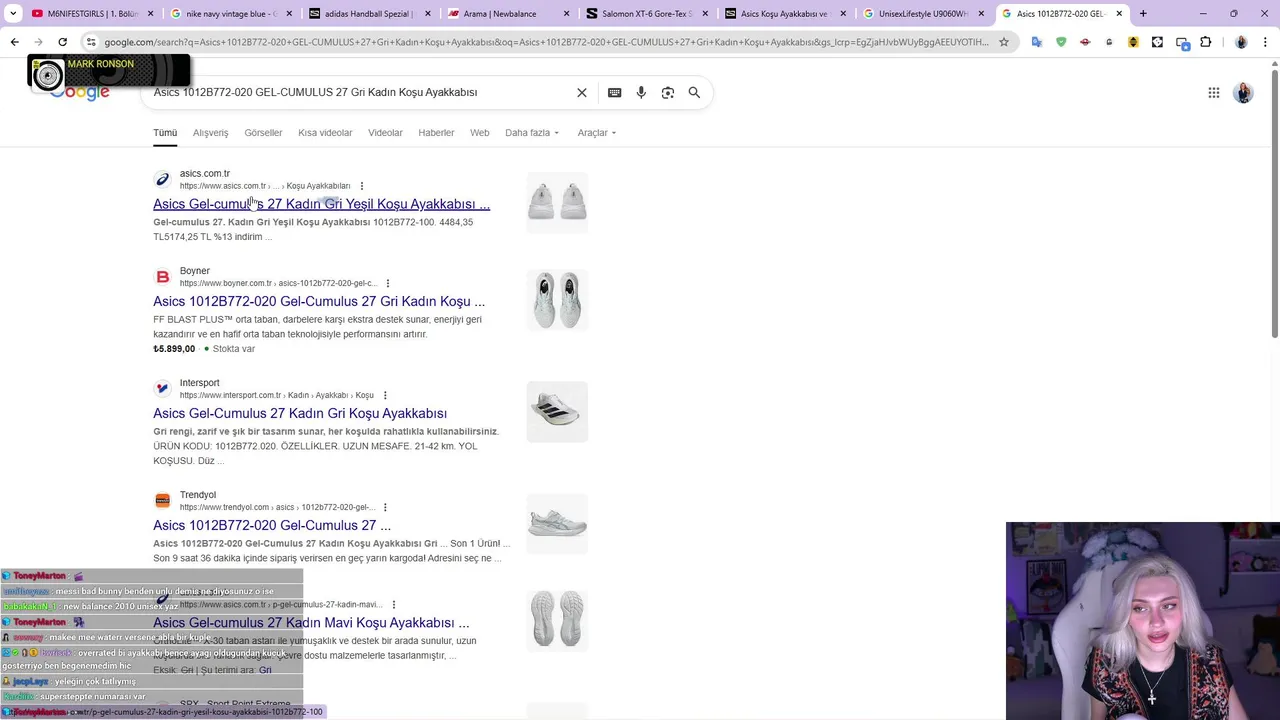Switch to the Videolar tab
Viewport: 1280px width, 720px height.
385,133
